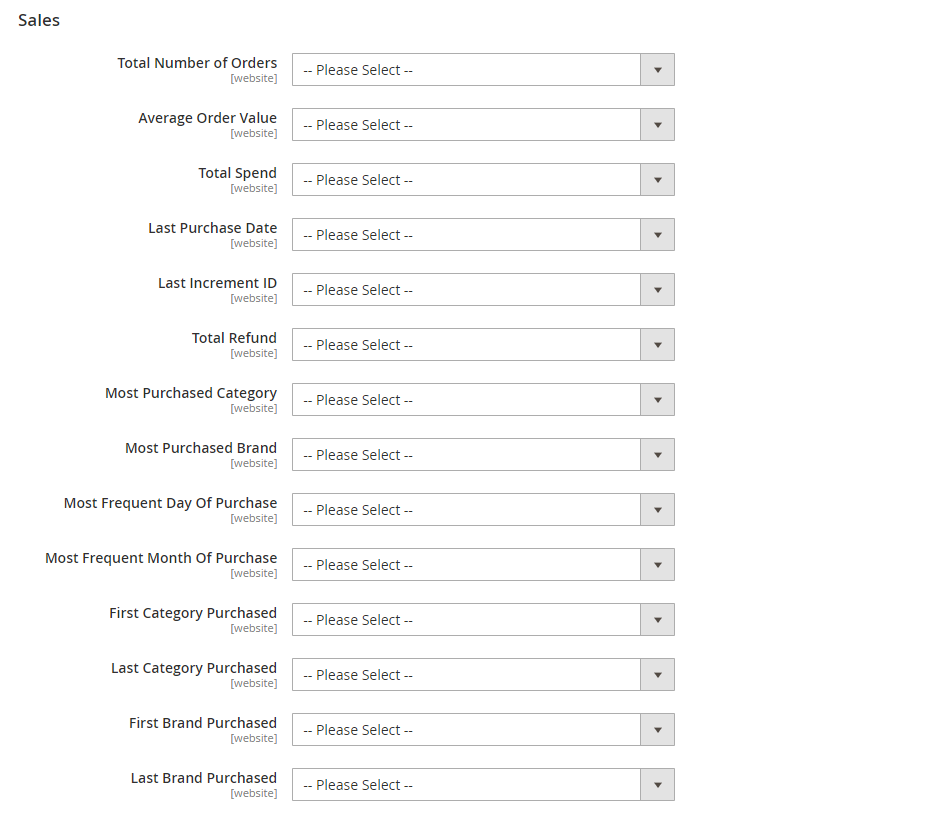The height and width of the screenshot is (821, 930).
Task: Click the Sales section heading
Action: [39, 20]
